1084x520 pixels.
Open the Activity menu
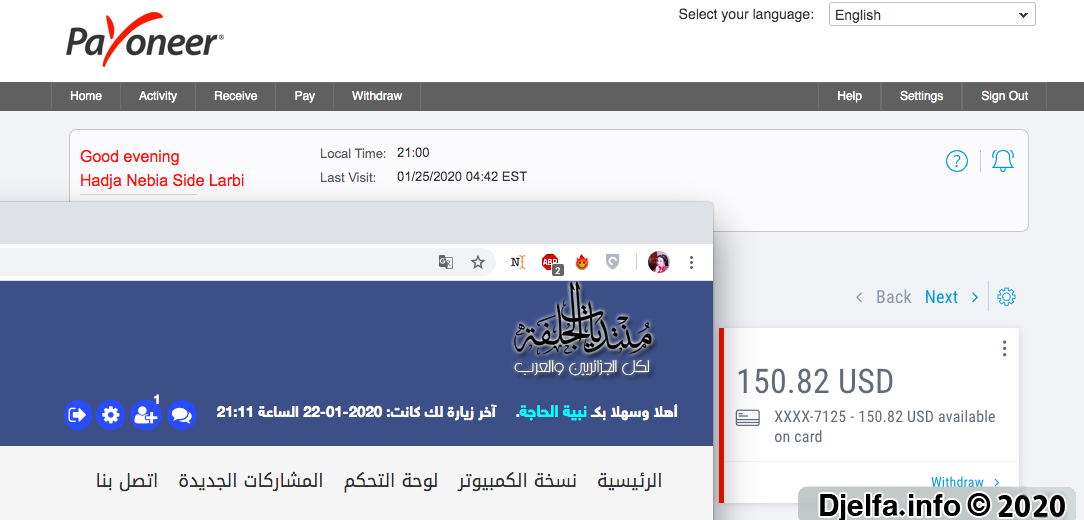[x=158, y=96]
